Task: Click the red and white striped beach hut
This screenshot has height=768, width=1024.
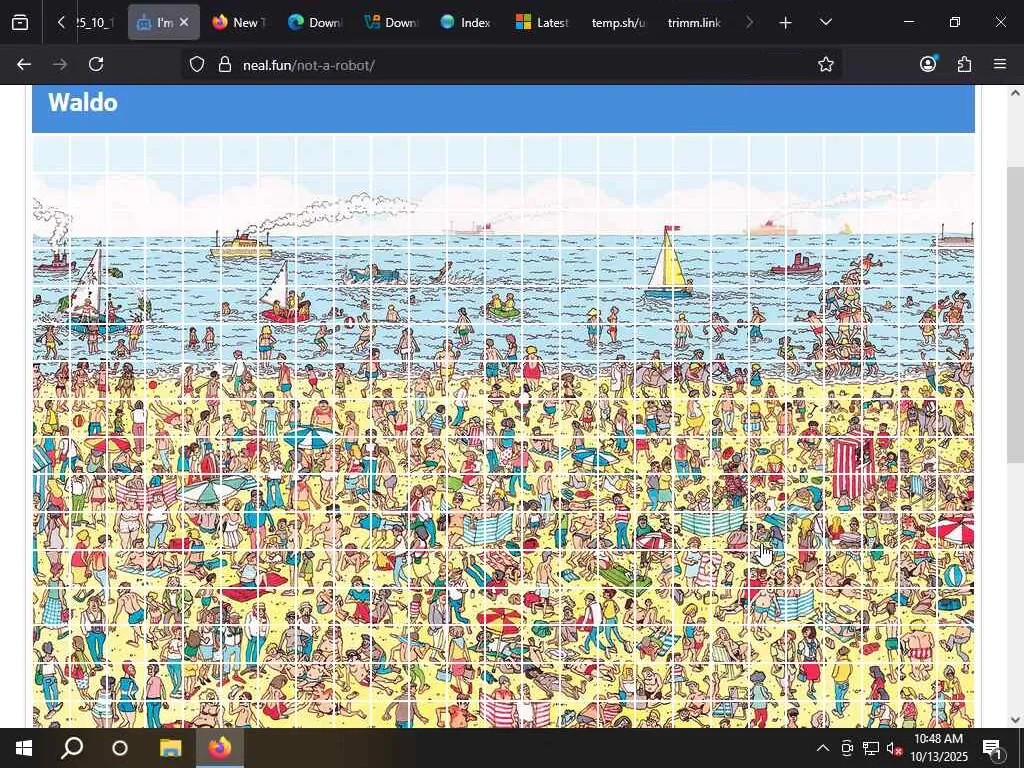Action: tap(854, 466)
